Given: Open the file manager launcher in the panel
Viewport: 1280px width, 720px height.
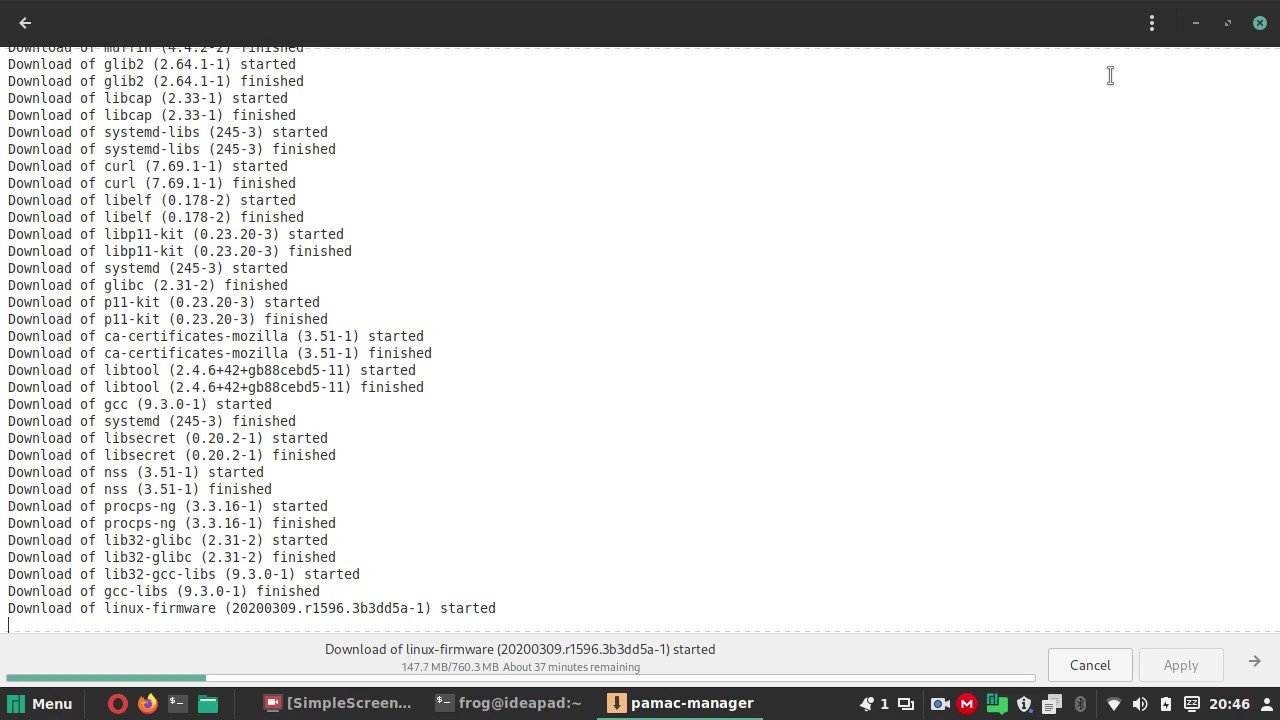Looking at the screenshot, I should tap(208, 703).
